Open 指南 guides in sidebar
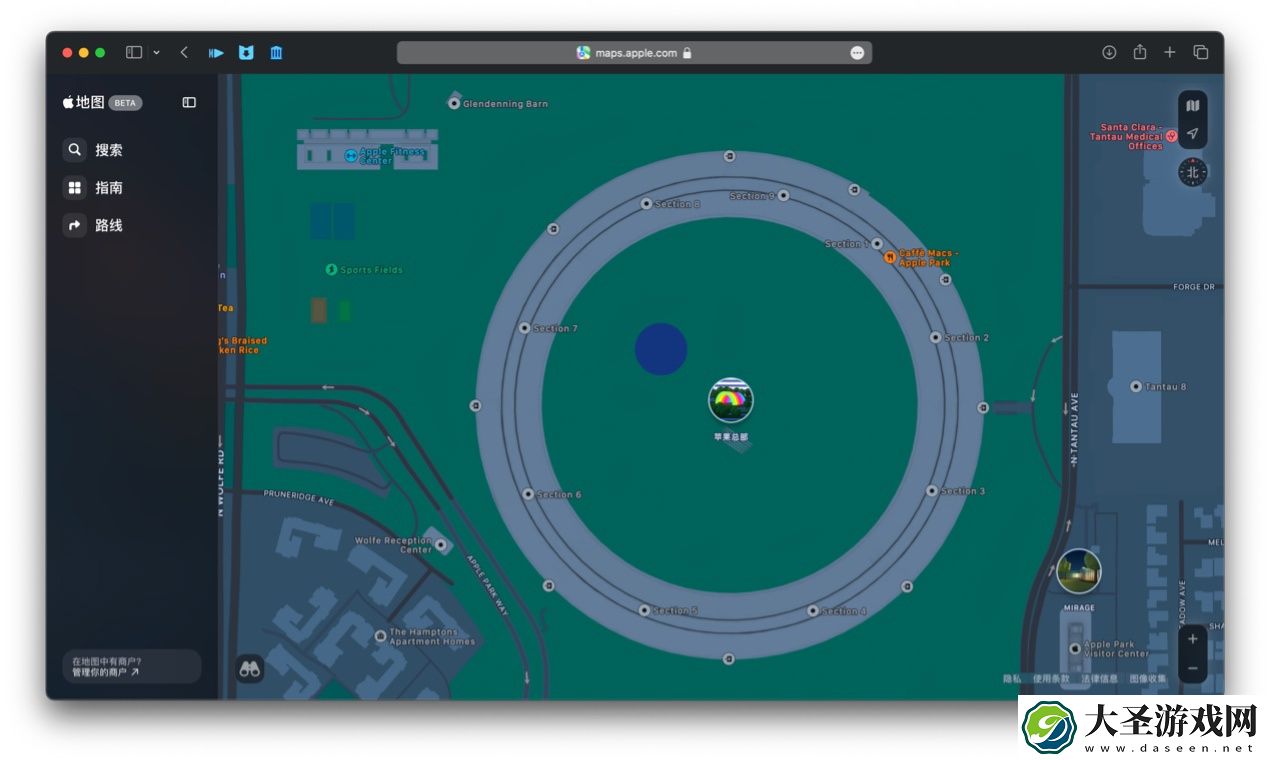 coord(94,188)
